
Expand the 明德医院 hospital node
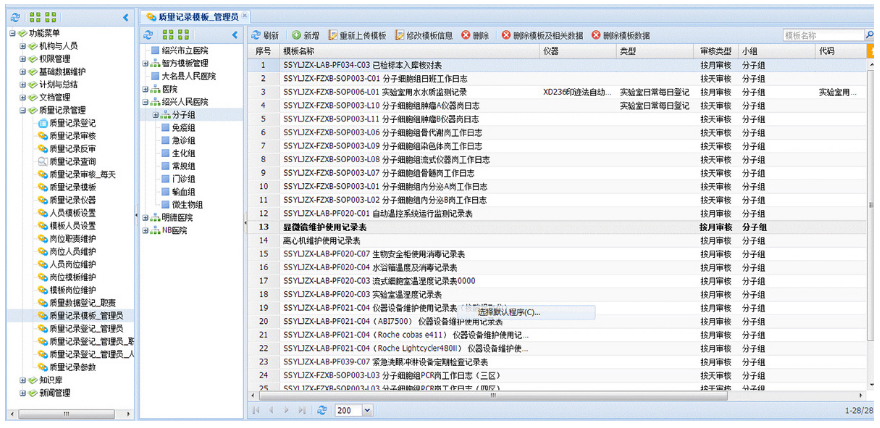(x=146, y=217)
